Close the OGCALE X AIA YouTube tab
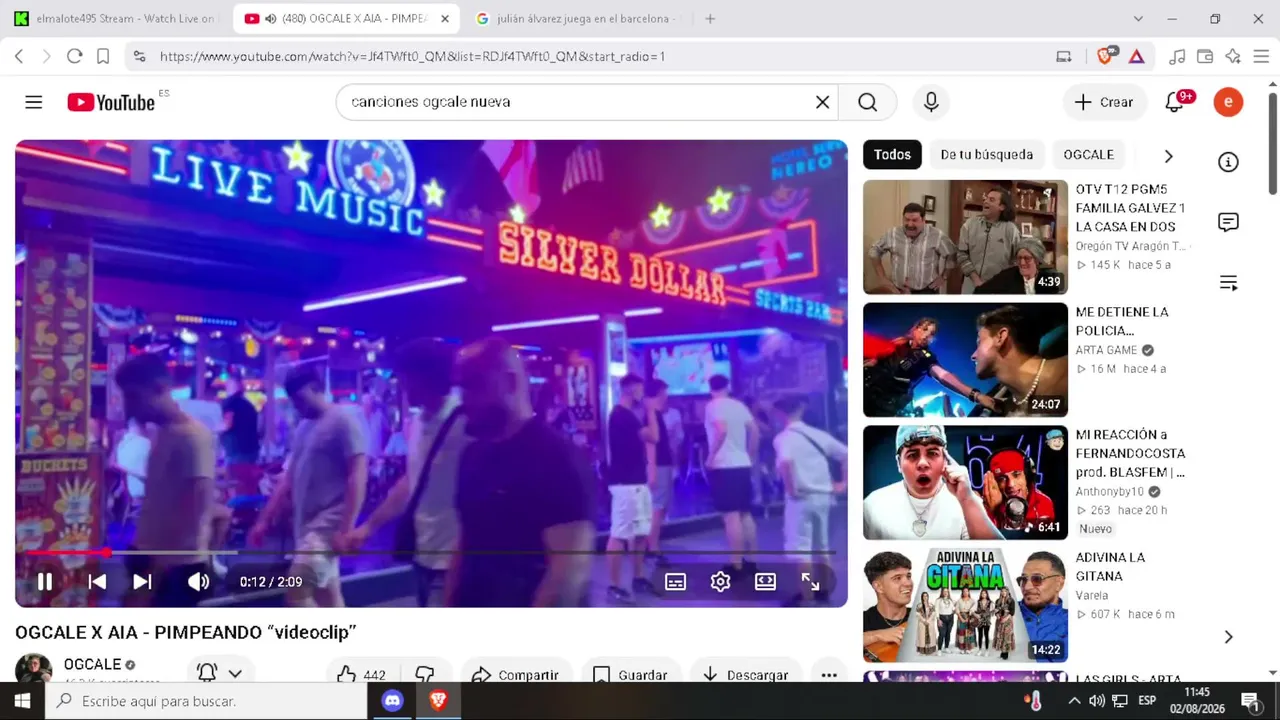Screen dimensions: 1280x720 [445, 19]
